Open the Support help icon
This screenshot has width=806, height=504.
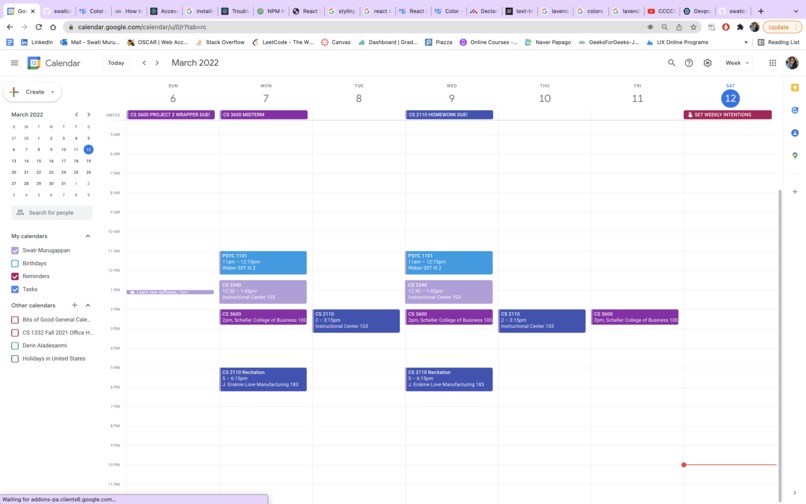pos(689,63)
